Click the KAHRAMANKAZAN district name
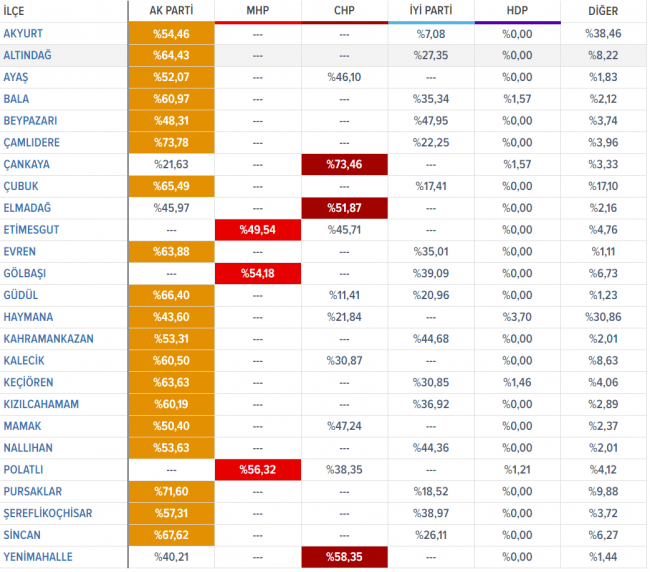The height and width of the screenshot is (572, 650). (49, 339)
